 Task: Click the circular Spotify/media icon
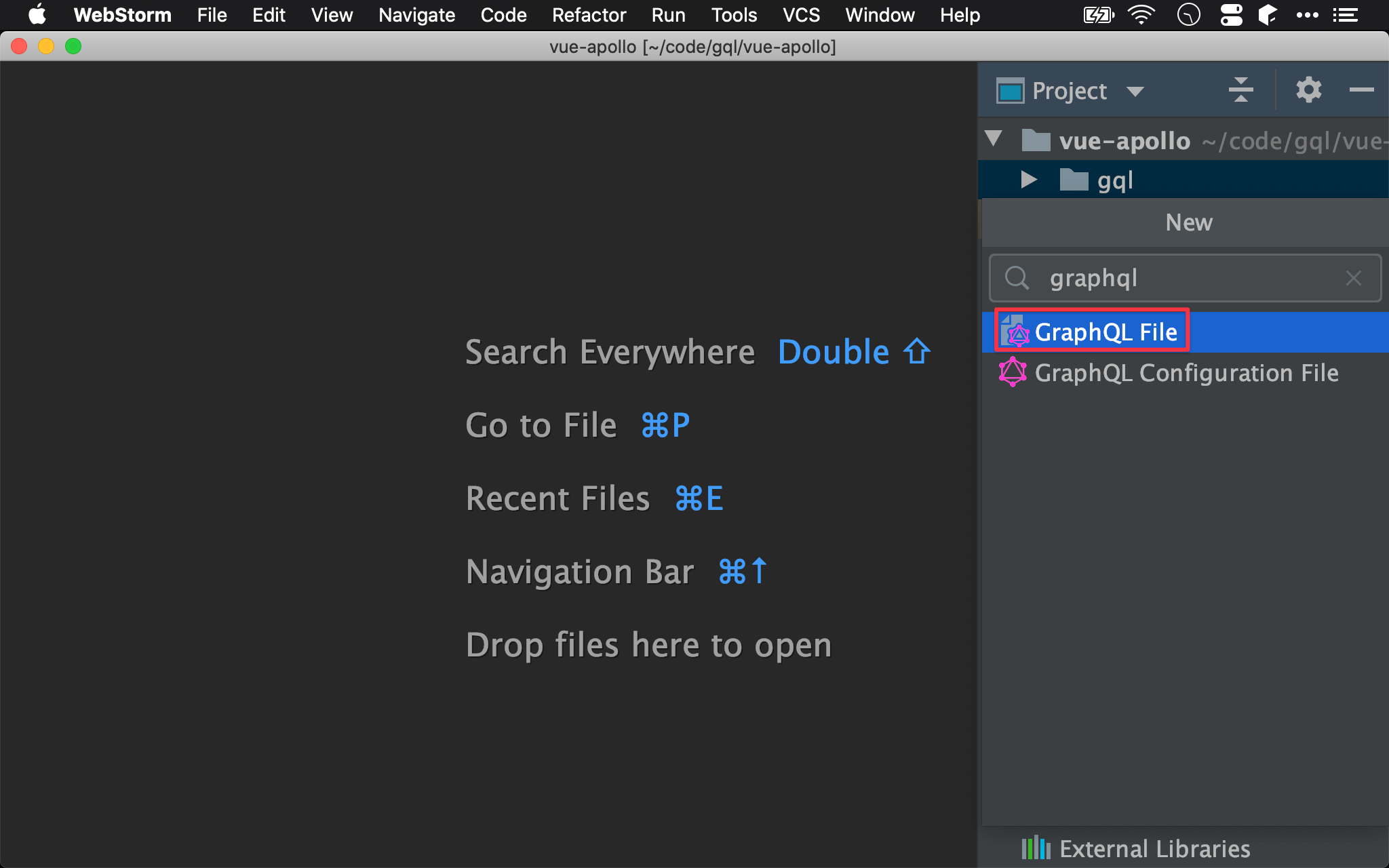click(1189, 15)
